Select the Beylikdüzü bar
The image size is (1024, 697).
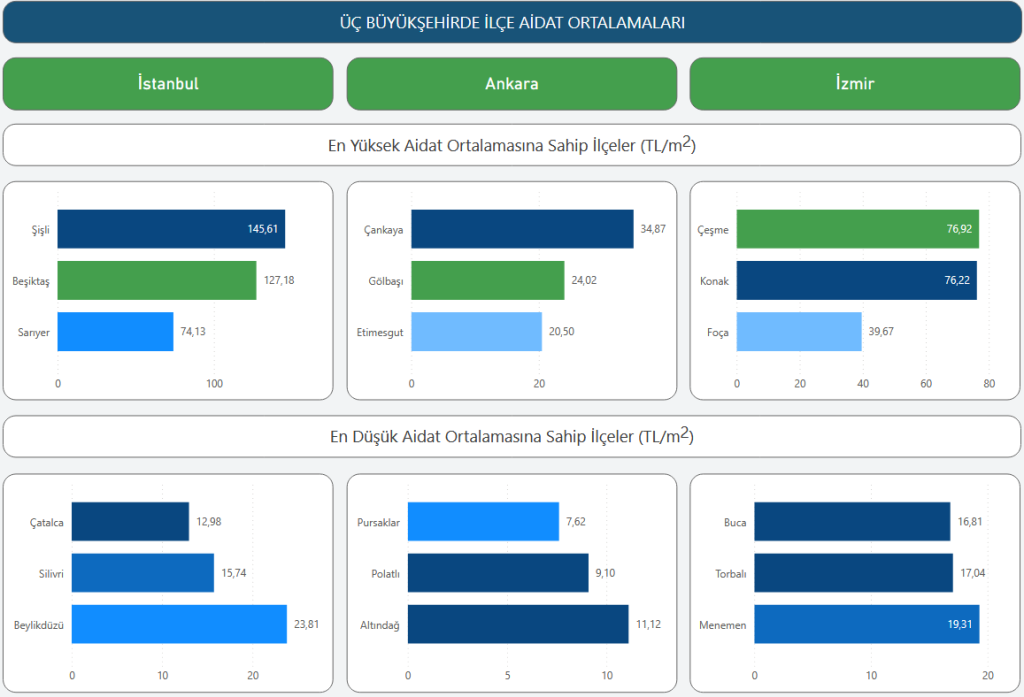click(x=179, y=625)
